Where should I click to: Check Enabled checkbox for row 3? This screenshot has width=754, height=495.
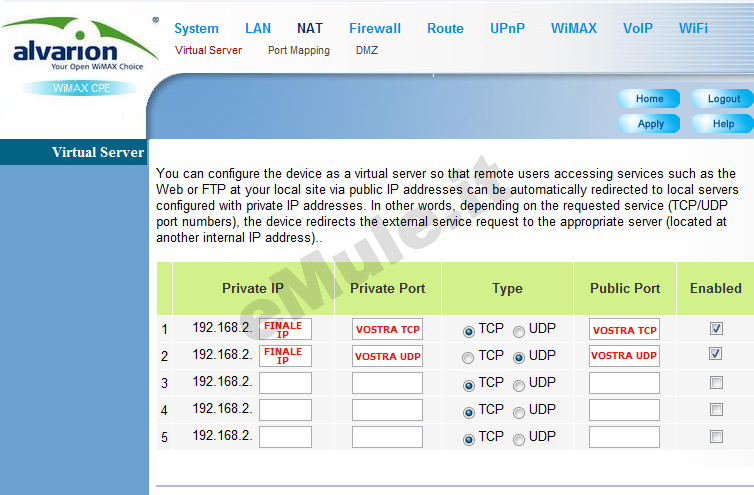(716, 382)
